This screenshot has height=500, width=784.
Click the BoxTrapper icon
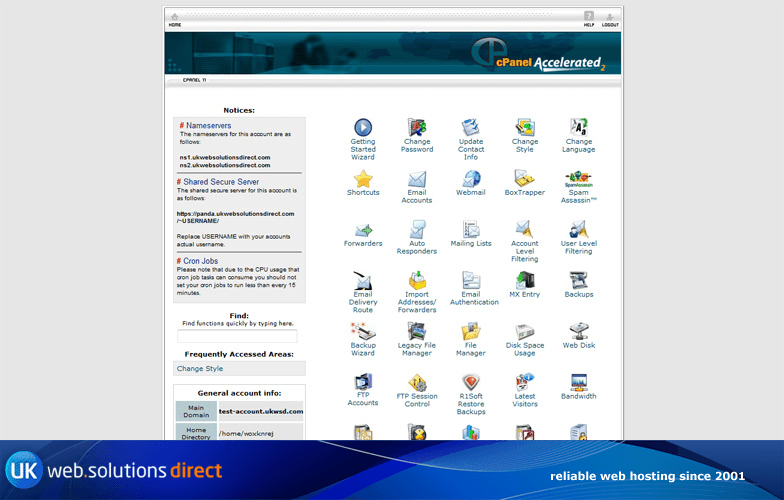(524, 178)
